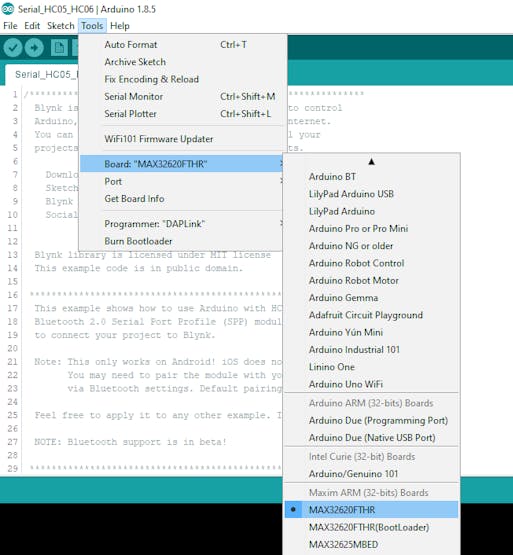Select the MAX32620FTHR board radio option
Viewport: 513px width, 555px height.
click(371, 510)
